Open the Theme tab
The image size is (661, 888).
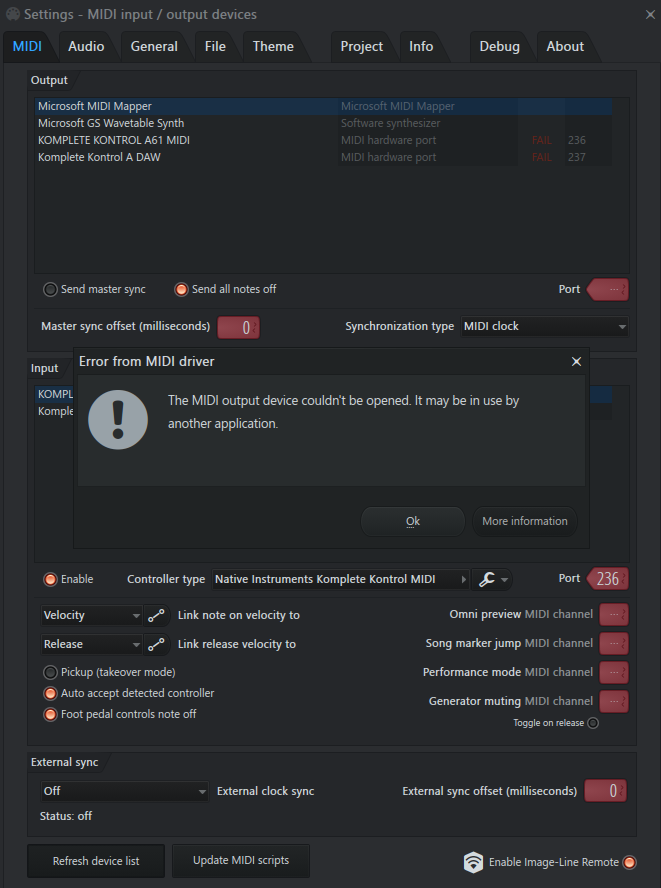(x=273, y=46)
